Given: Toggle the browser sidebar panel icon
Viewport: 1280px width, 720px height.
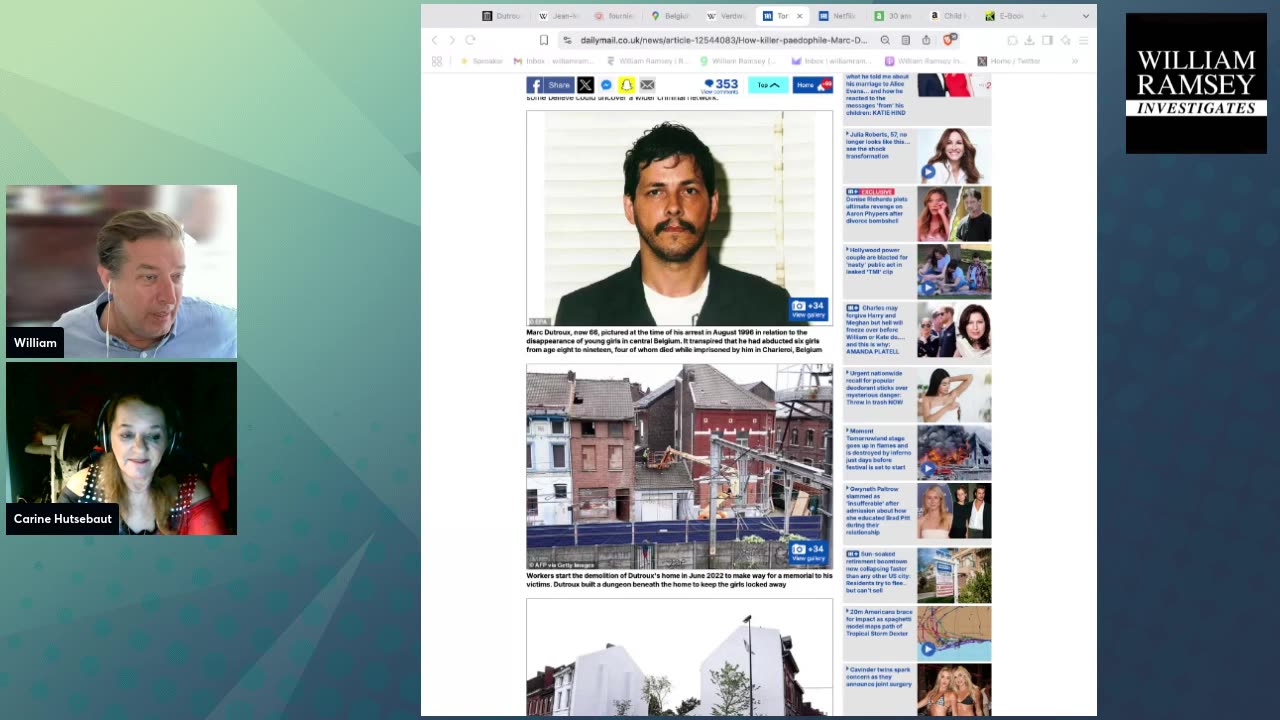Looking at the screenshot, I should (x=1047, y=40).
